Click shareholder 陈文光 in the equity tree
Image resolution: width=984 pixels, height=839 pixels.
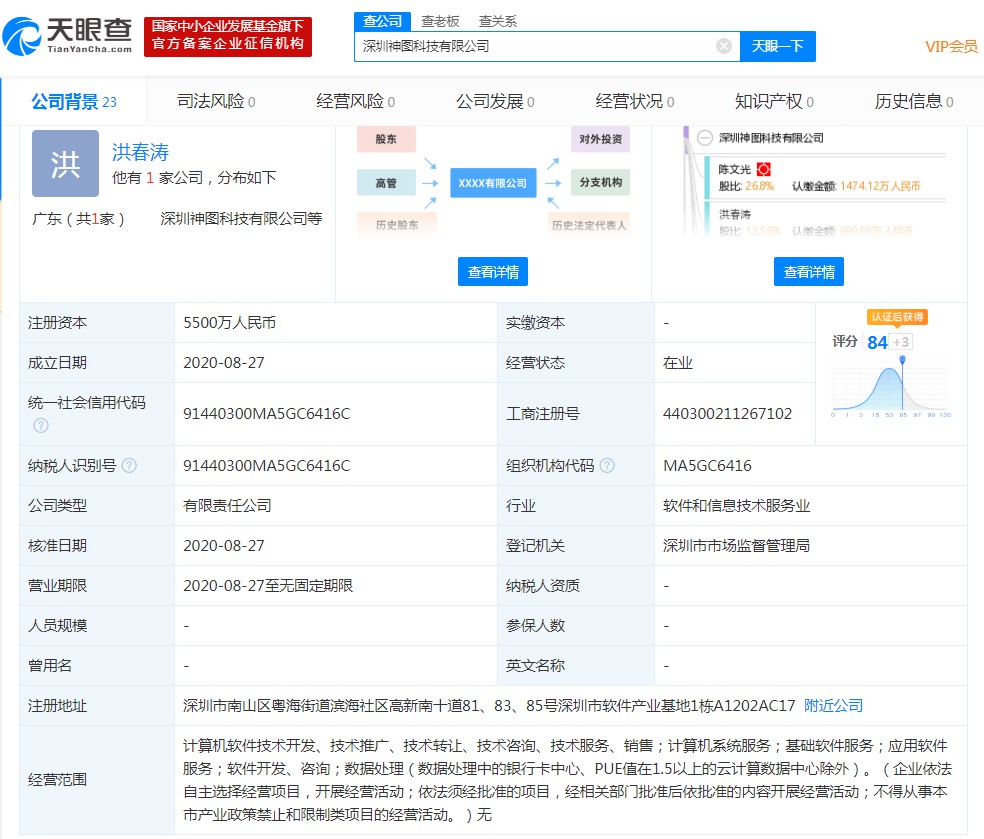click(735, 169)
